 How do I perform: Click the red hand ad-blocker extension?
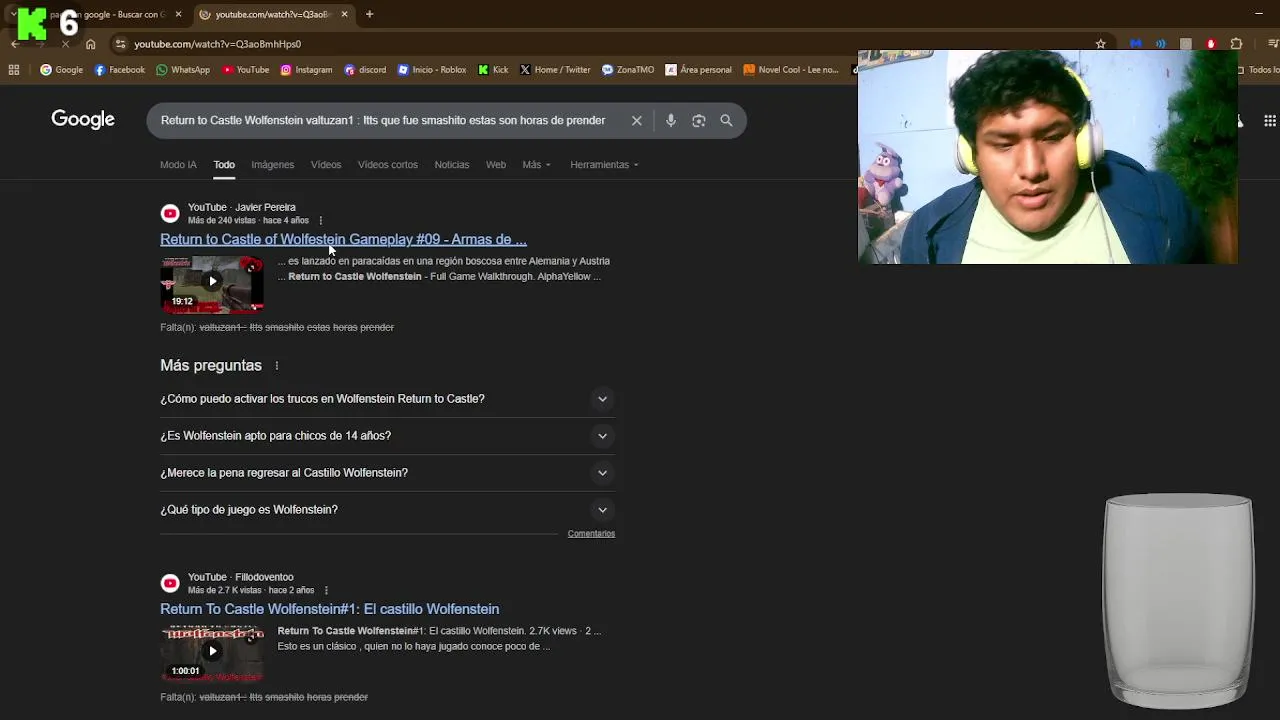1211,44
